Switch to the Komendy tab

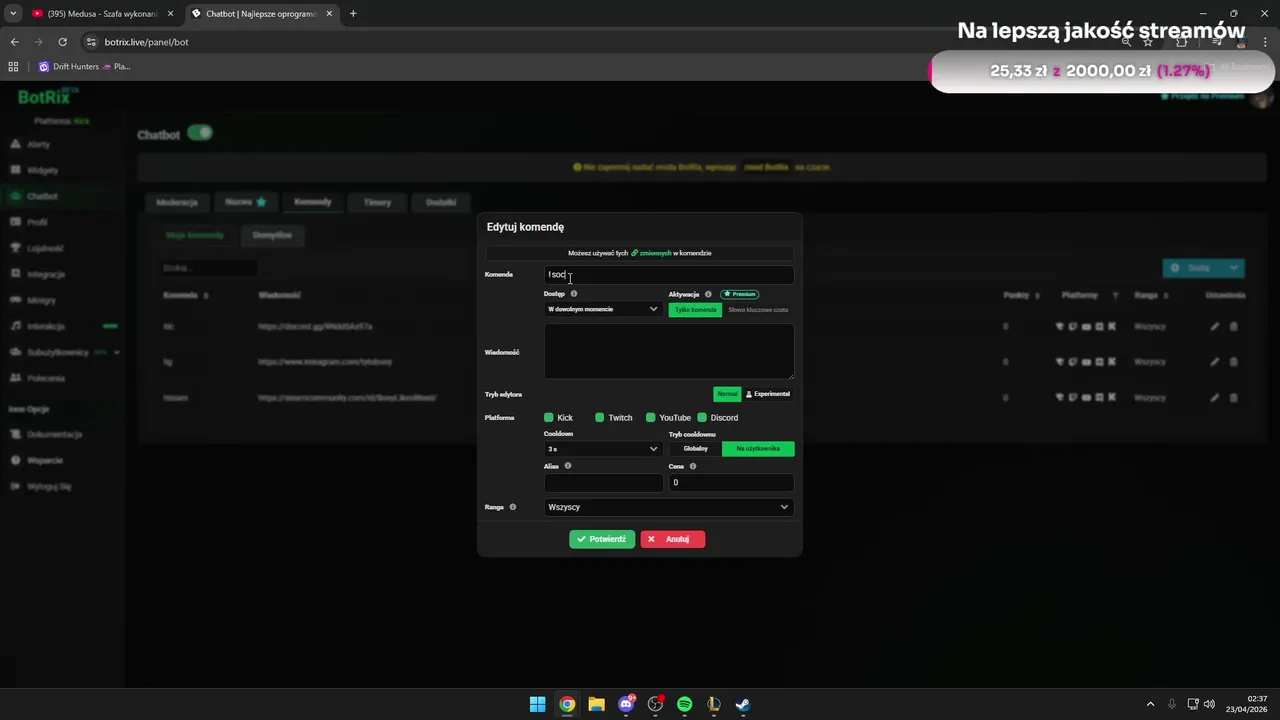(313, 202)
